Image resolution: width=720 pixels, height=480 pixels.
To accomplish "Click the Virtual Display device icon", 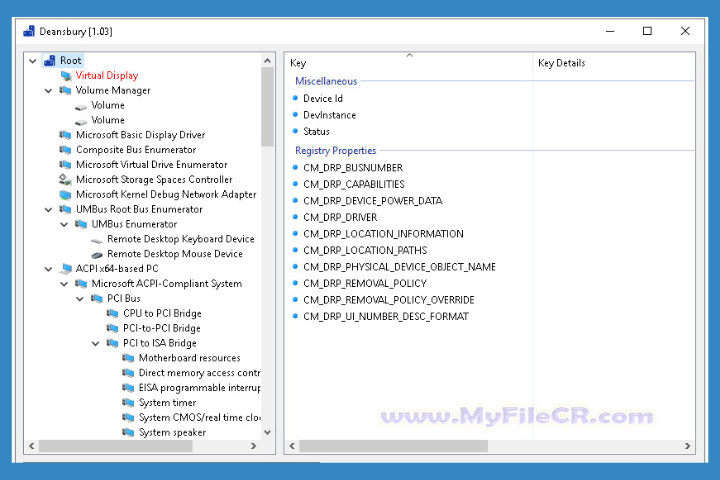I will point(66,76).
